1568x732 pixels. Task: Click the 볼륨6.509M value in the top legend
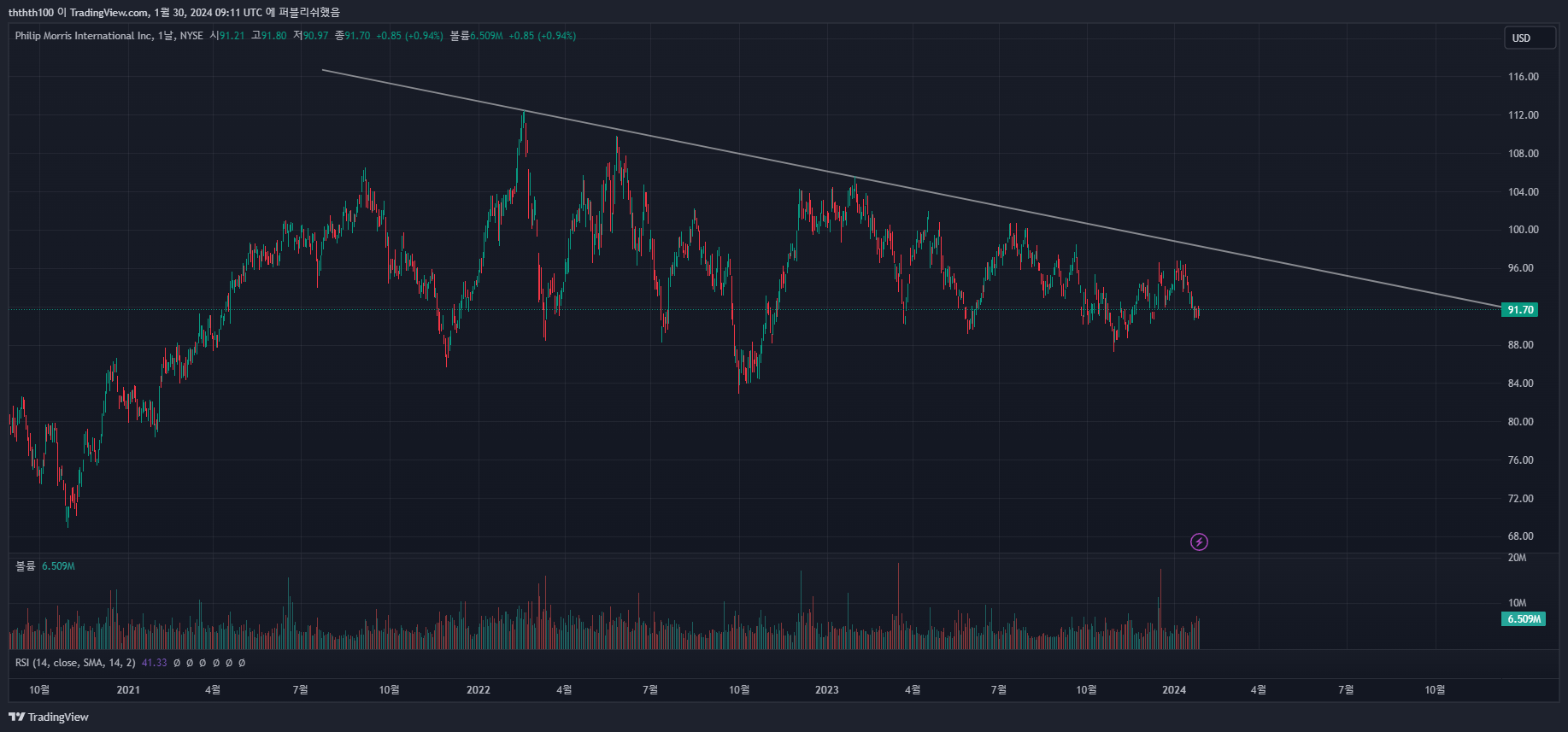click(476, 36)
